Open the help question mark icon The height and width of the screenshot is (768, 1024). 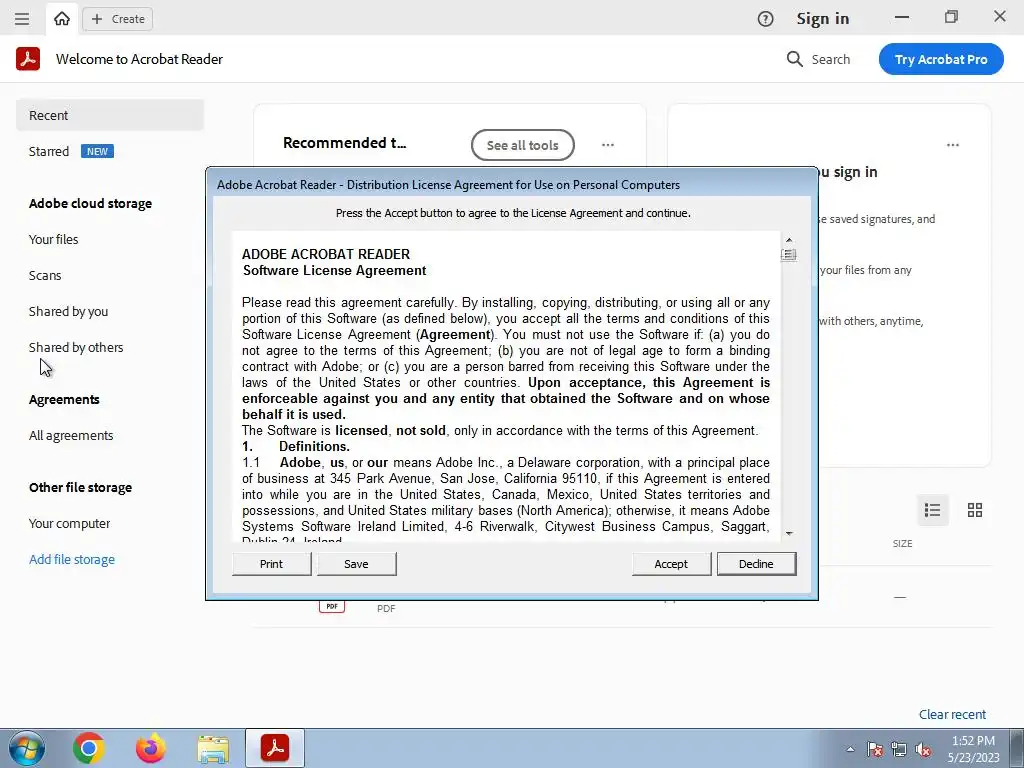[765, 19]
